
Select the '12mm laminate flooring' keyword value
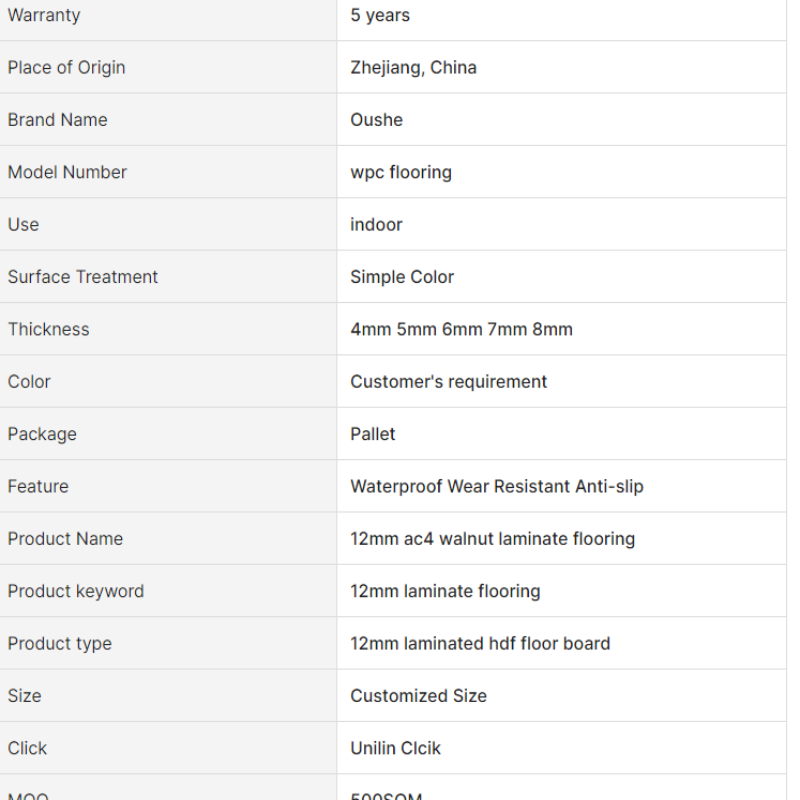coord(445,591)
